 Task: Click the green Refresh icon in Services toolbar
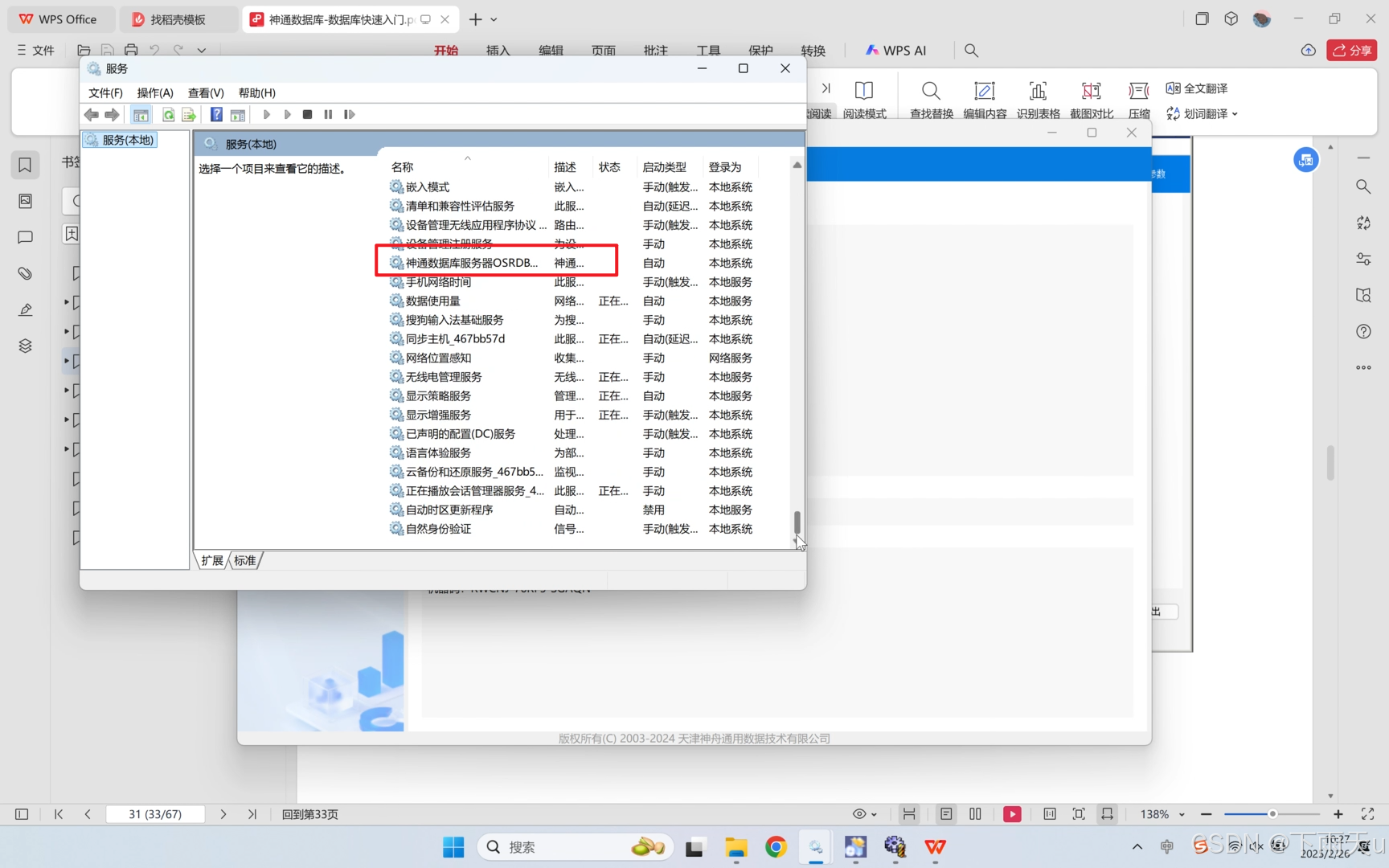click(x=168, y=115)
